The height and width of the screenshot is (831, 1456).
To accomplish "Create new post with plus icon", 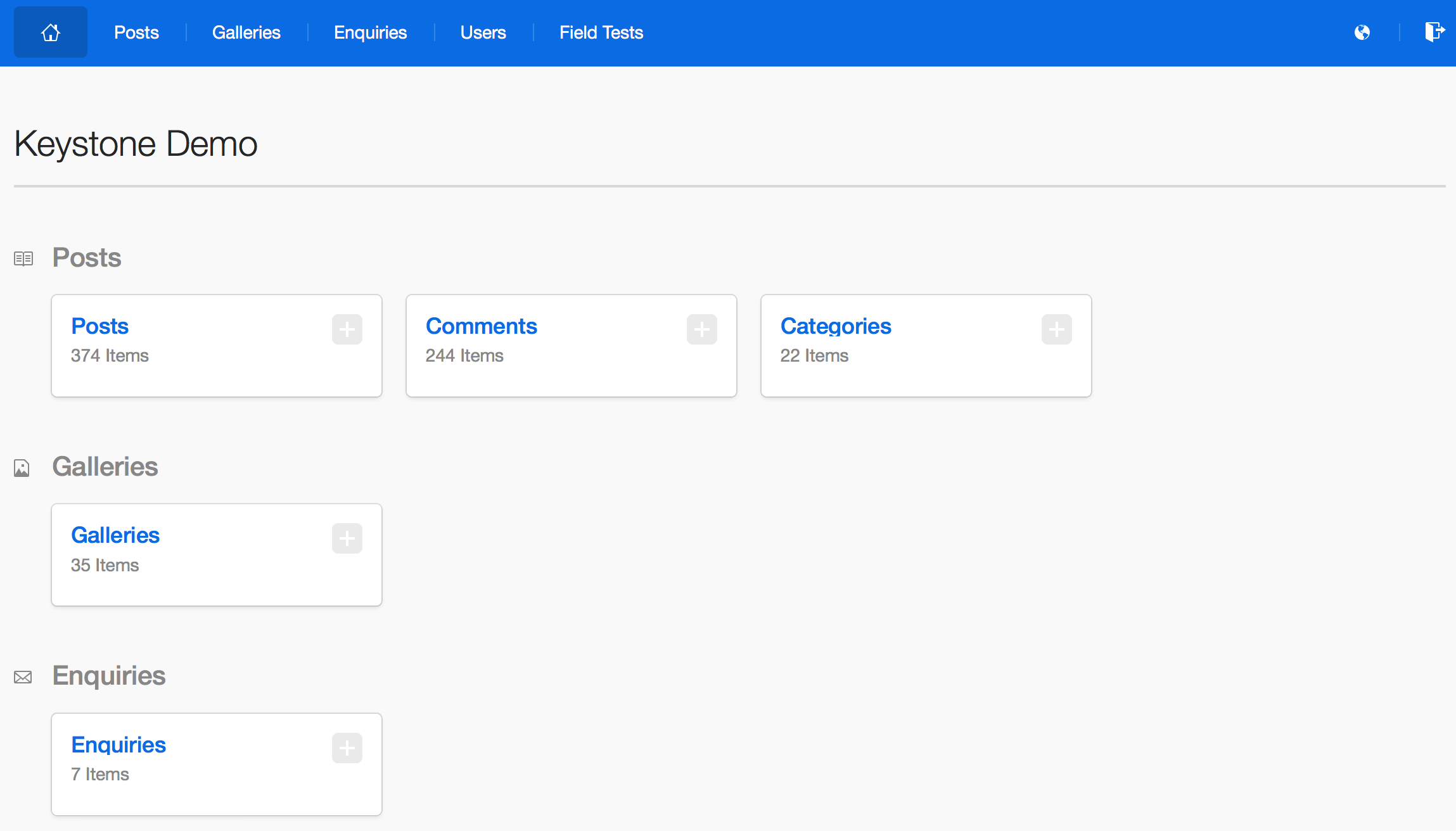I will 347,329.
